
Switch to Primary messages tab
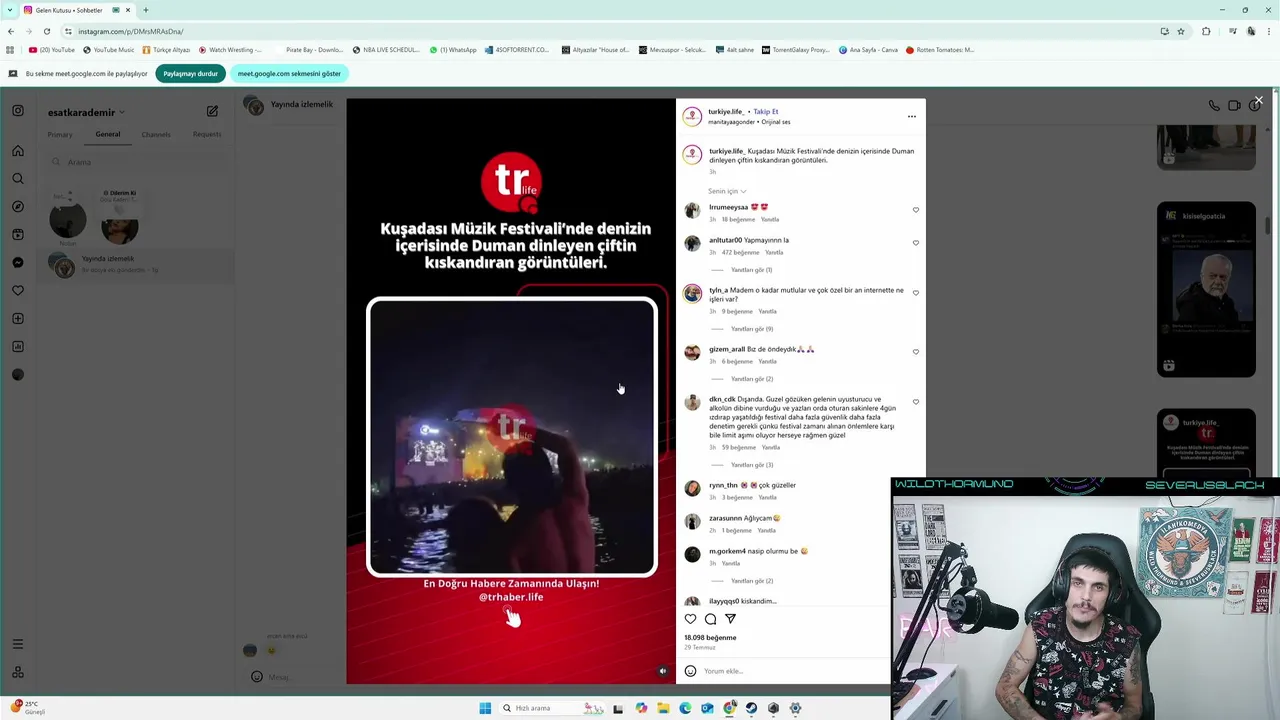click(x=60, y=134)
